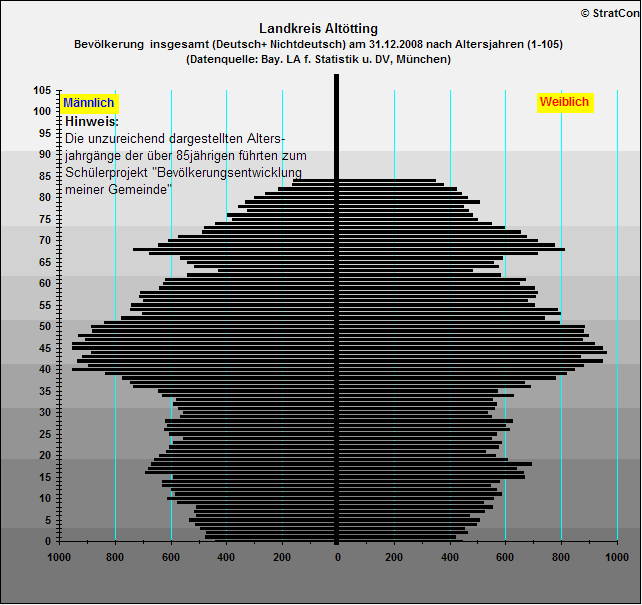The image size is (642, 605).
Task: Click the yellow Weiblich label
Action: [x=565, y=102]
